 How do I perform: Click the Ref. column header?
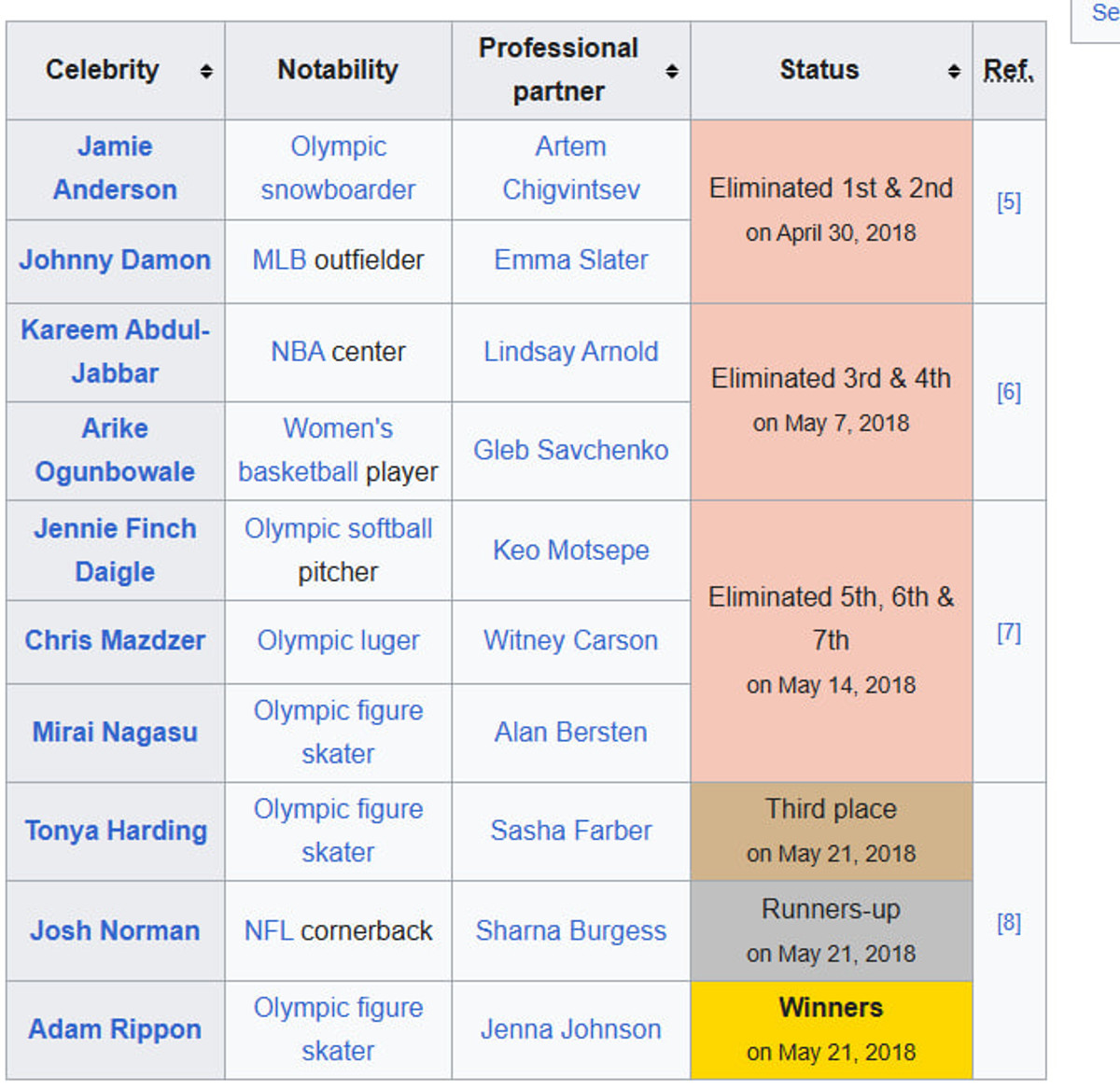pos(1008,71)
